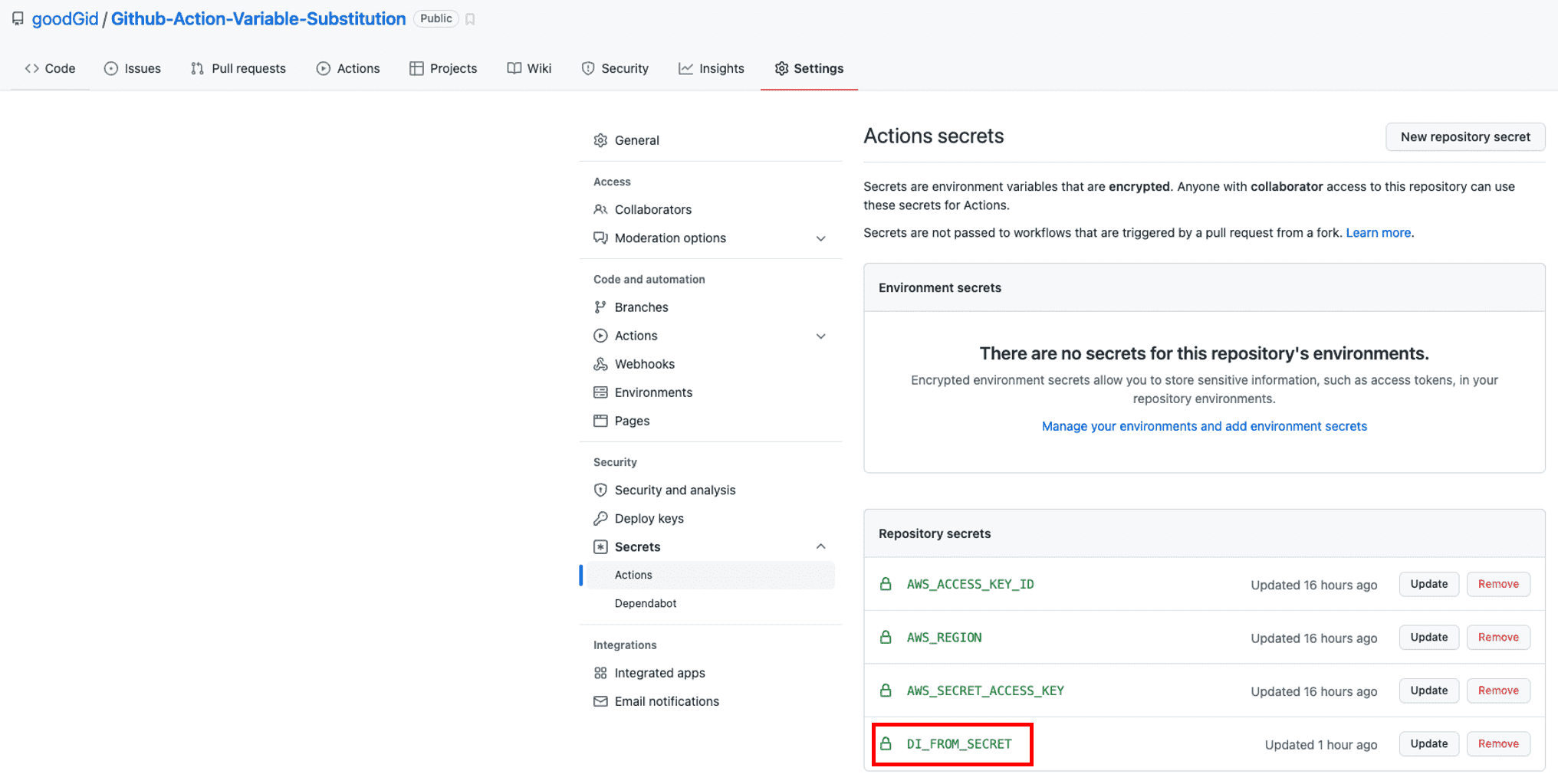This screenshot has width=1558, height=784.
Task: Click the lock icon beside AWS_REGION
Action: coord(886,637)
